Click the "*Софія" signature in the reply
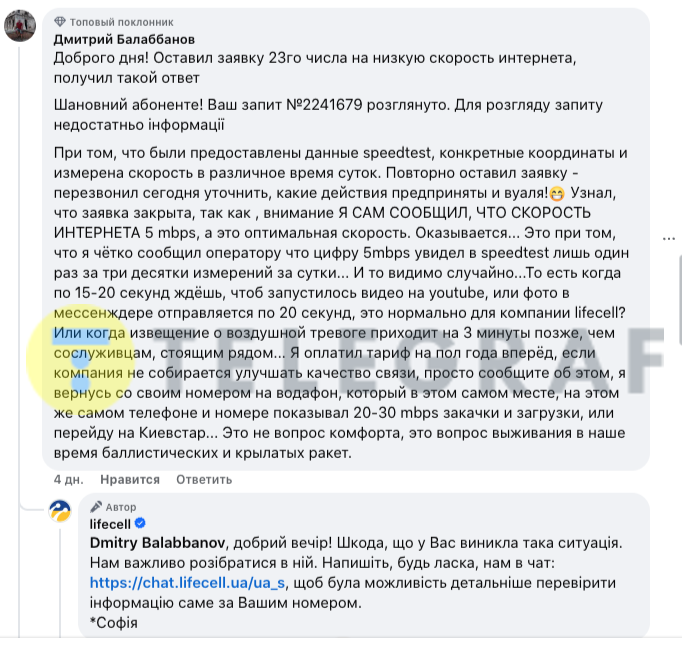The width and height of the screenshot is (682, 646). pyautogui.click(x=114, y=623)
